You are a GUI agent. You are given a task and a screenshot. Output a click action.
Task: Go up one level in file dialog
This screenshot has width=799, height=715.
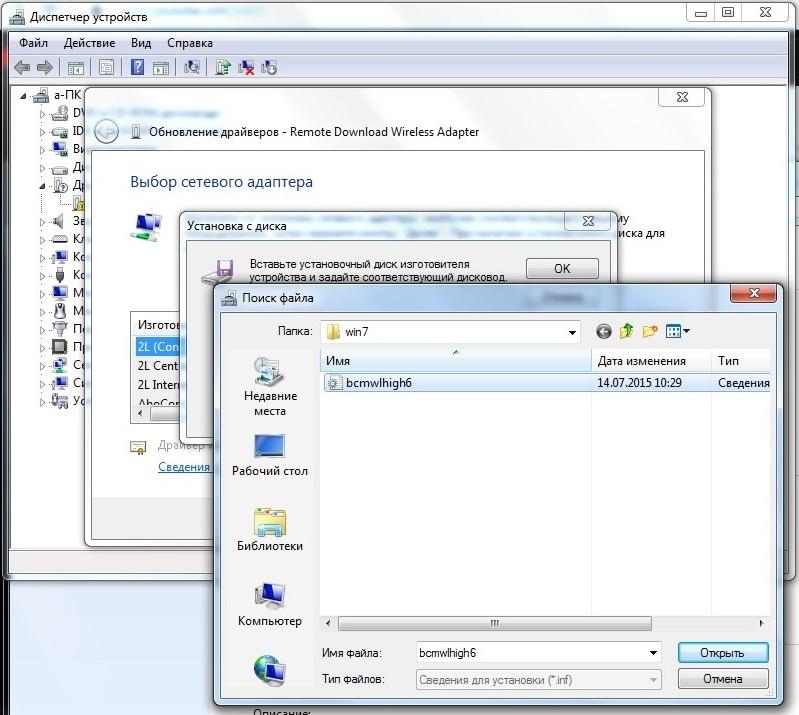pos(627,331)
